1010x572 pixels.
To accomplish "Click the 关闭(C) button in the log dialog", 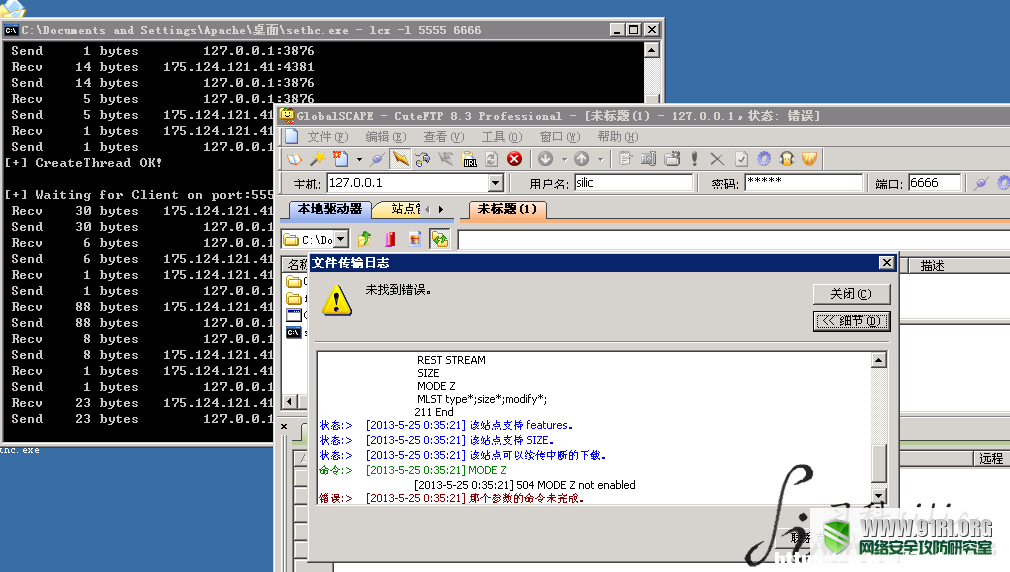I will 851,294.
